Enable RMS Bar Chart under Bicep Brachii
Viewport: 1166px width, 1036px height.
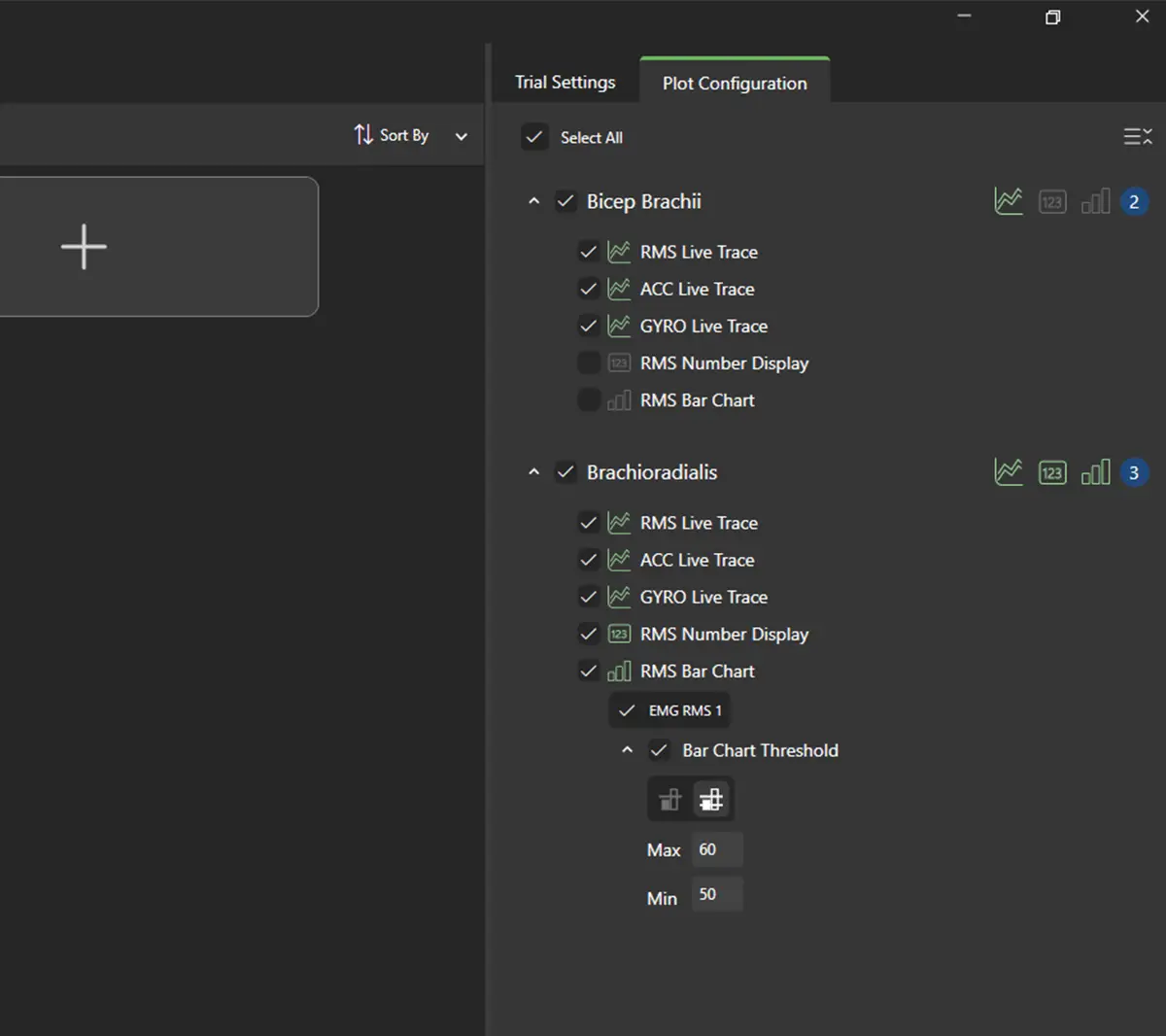[589, 400]
